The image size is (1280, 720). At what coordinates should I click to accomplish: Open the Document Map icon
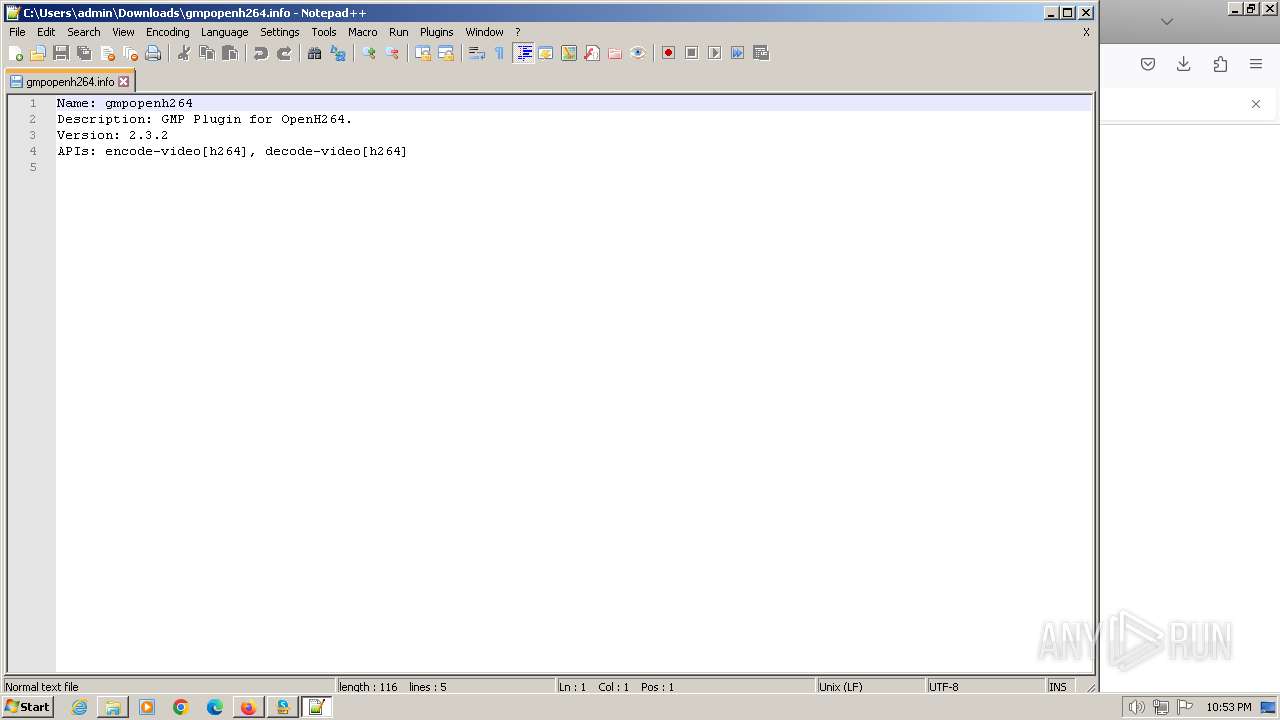pos(569,53)
